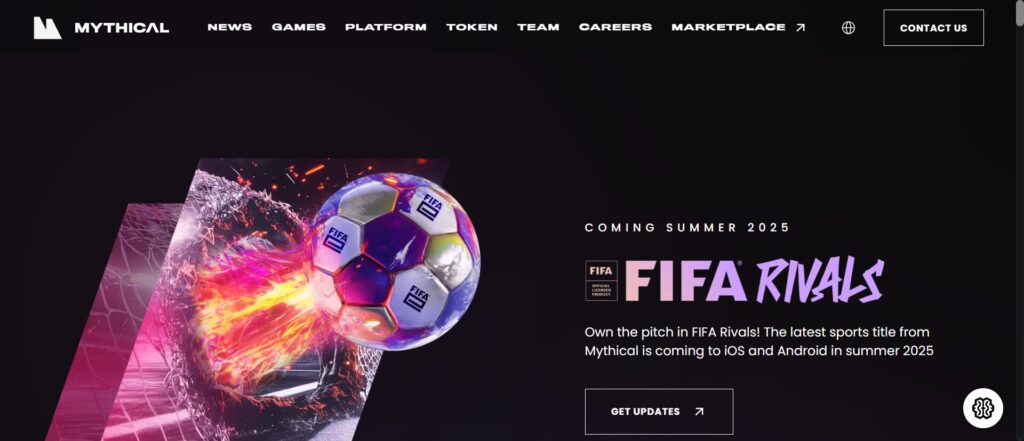Select Careers in the navigation bar
Image resolution: width=1024 pixels, height=441 pixels.
(x=615, y=27)
